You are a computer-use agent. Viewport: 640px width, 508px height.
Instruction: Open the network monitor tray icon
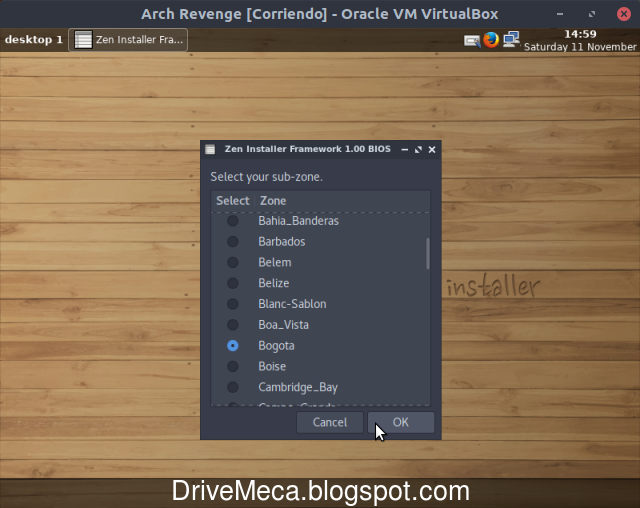click(x=511, y=40)
